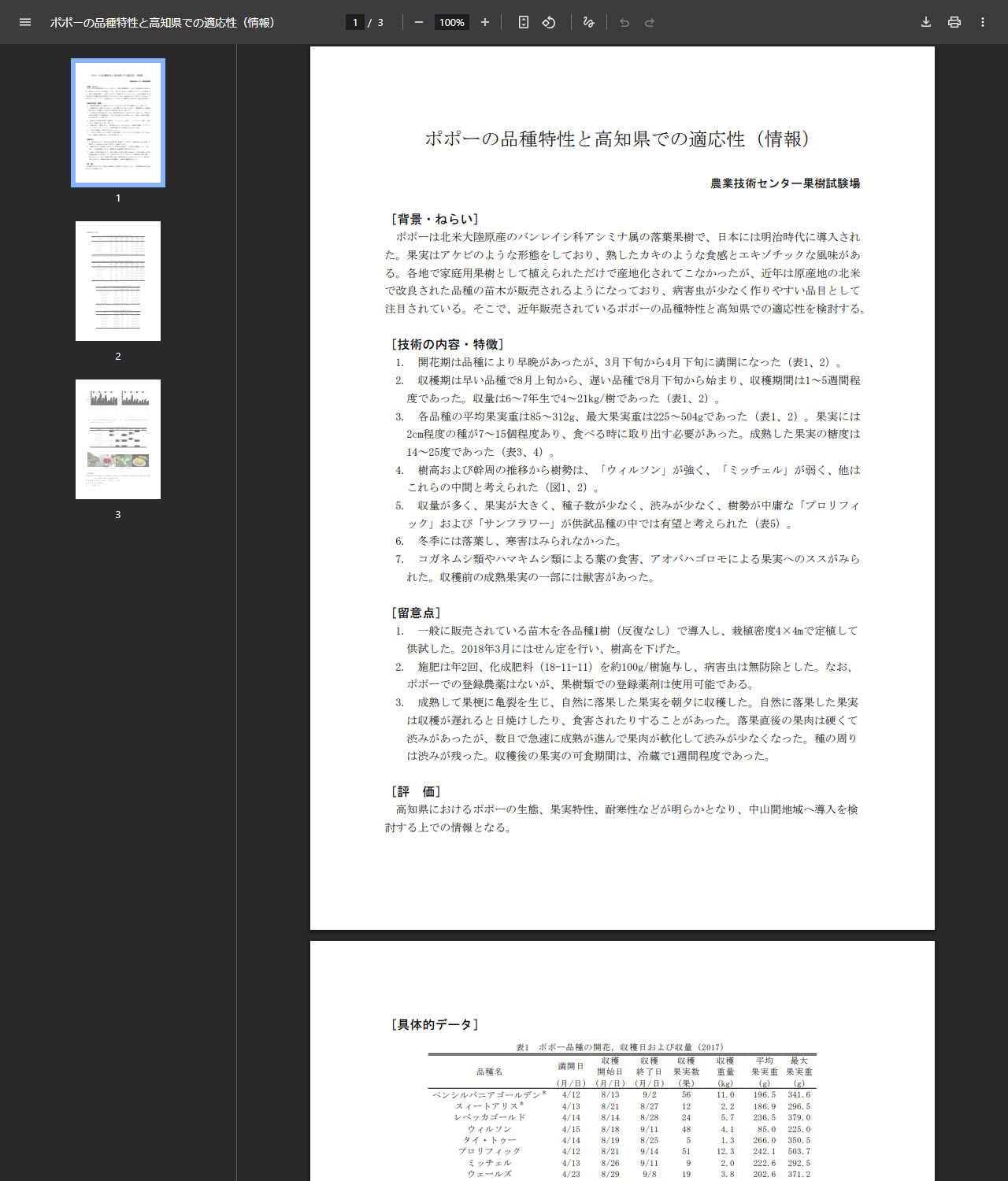Click the プロリフィック table row name
1008x1181 pixels.
pyautogui.click(x=489, y=1151)
